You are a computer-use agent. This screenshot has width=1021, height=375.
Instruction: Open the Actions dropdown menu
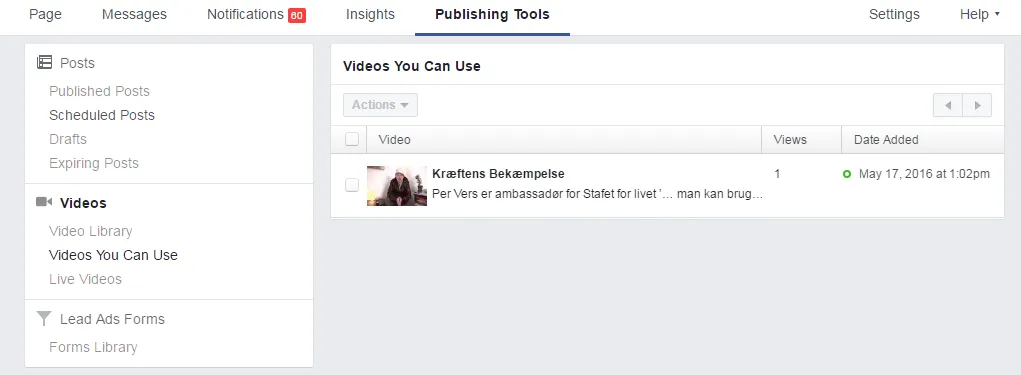(x=380, y=105)
